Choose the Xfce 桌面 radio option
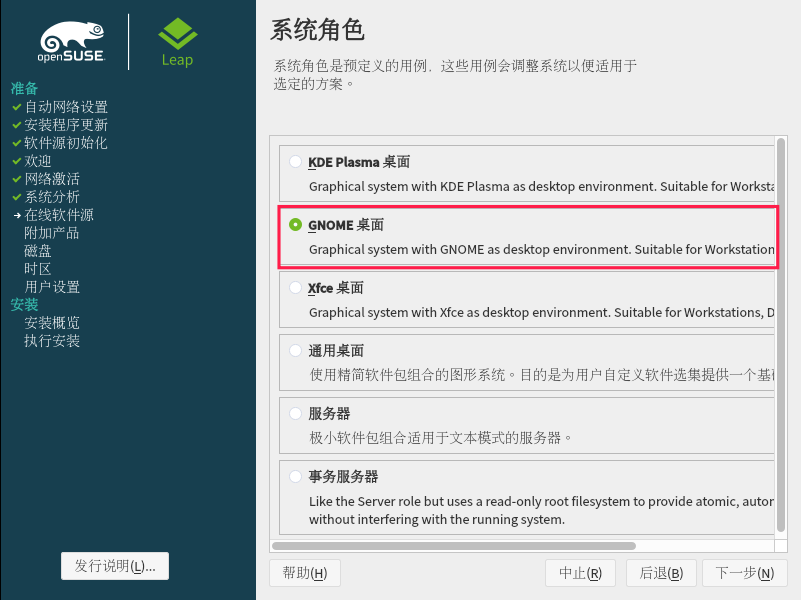The width and height of the screenshot is (801, 600). click(295, 287)
